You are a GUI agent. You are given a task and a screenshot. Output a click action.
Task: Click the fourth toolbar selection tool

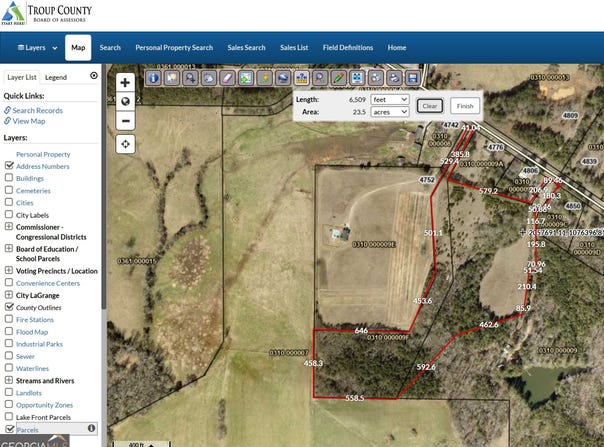(208, 78)
